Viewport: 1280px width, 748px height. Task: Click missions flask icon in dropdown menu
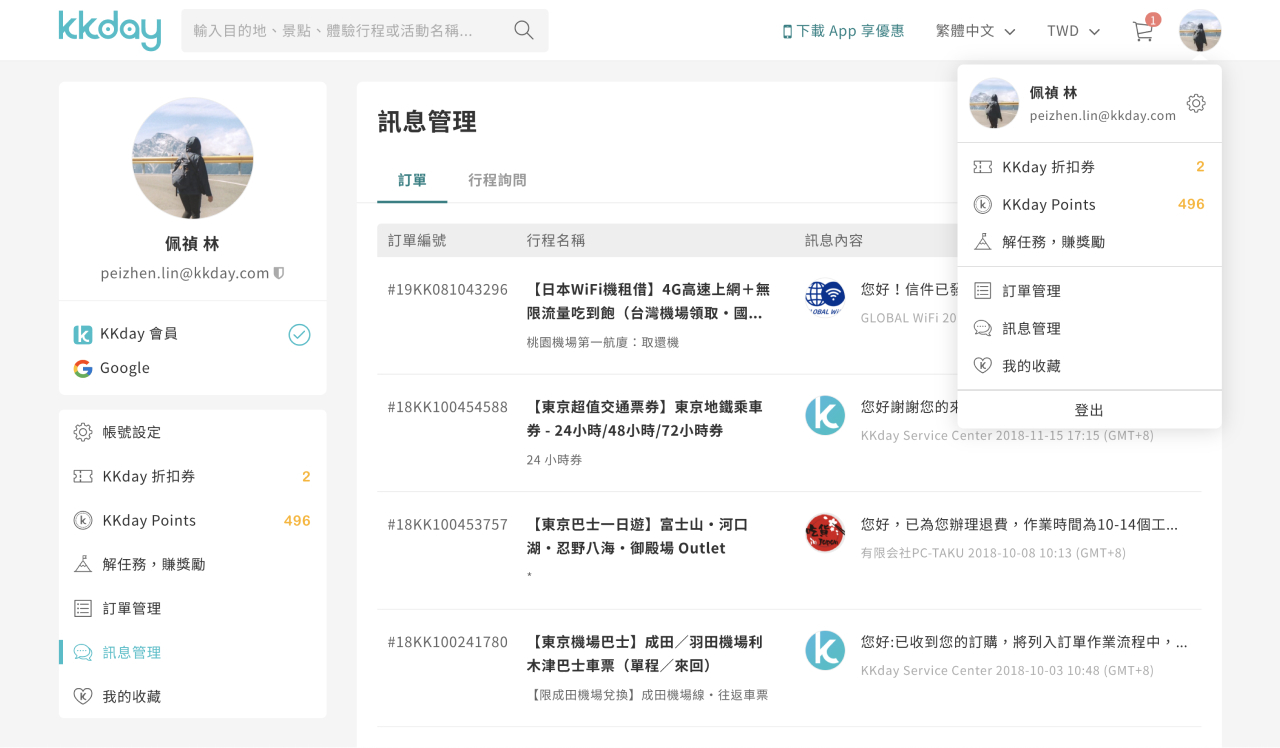point(983,241)
